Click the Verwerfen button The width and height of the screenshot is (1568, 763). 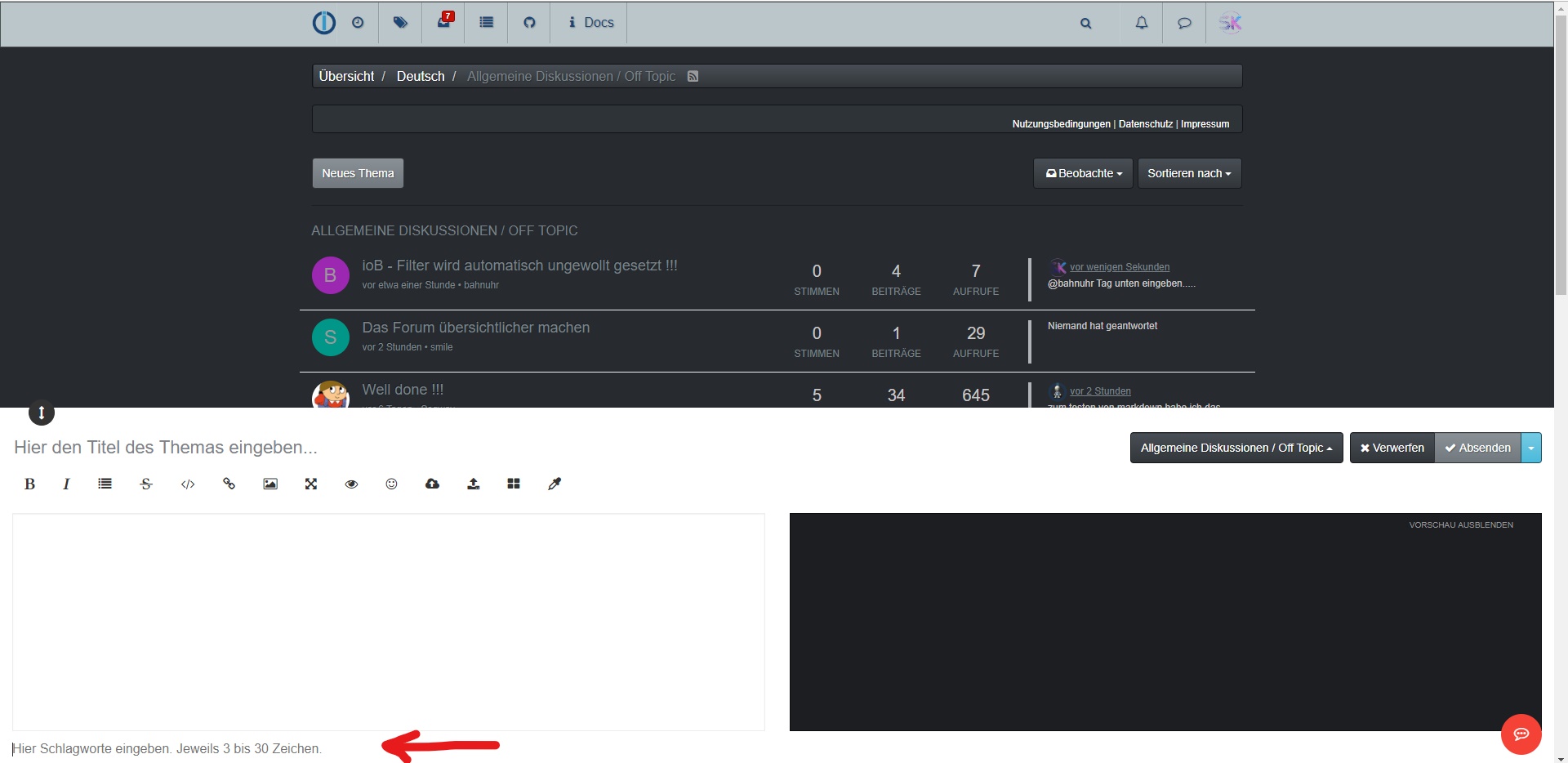click(x=1392, y=448)
